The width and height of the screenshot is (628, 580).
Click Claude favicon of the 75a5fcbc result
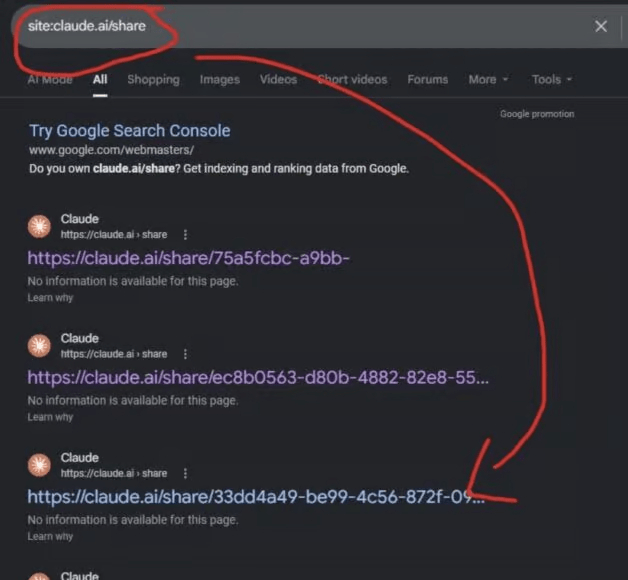39,226
